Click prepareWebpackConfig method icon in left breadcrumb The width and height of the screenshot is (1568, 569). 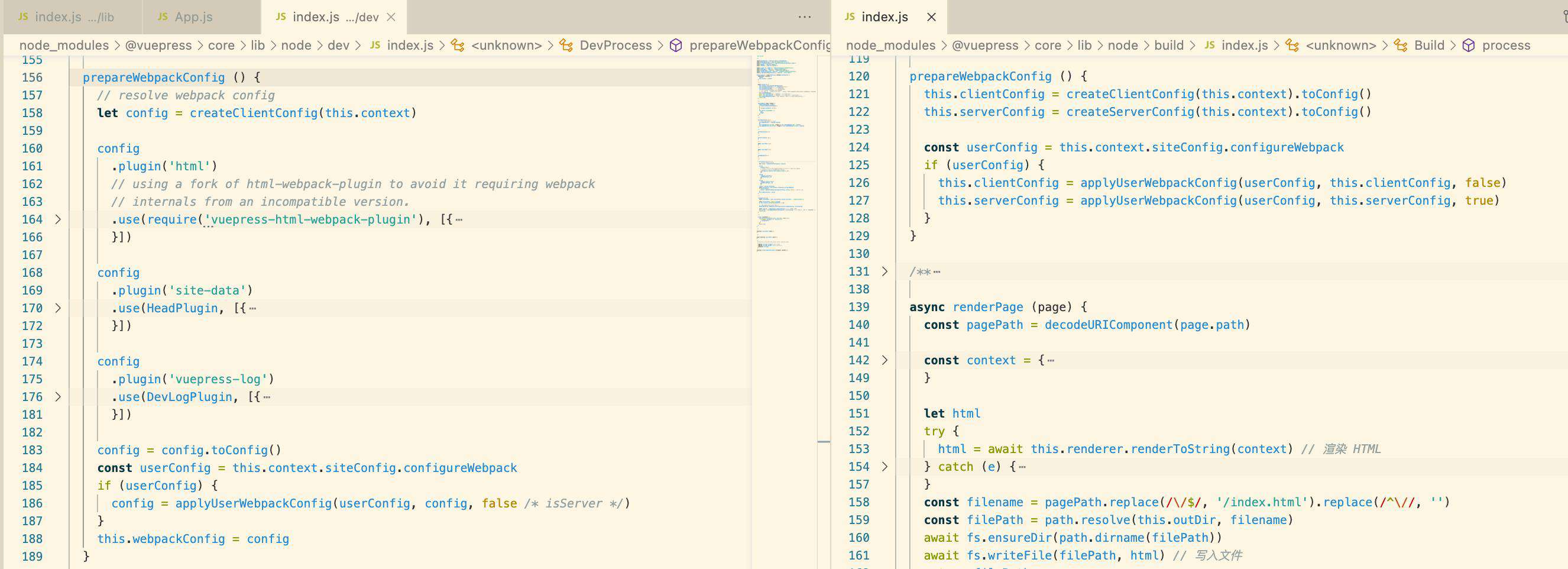point(676,45)
